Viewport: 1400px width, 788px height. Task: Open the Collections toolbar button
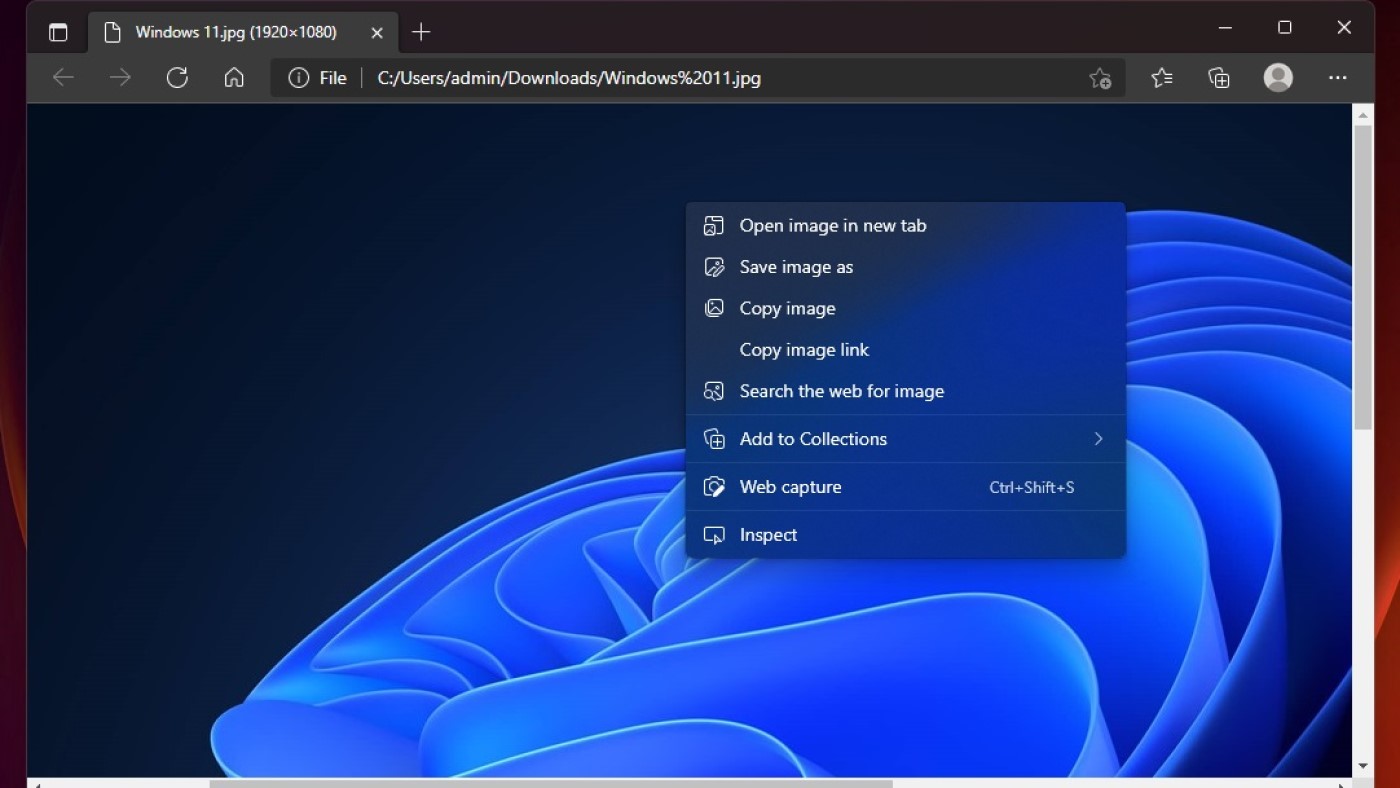[1219, 78]
